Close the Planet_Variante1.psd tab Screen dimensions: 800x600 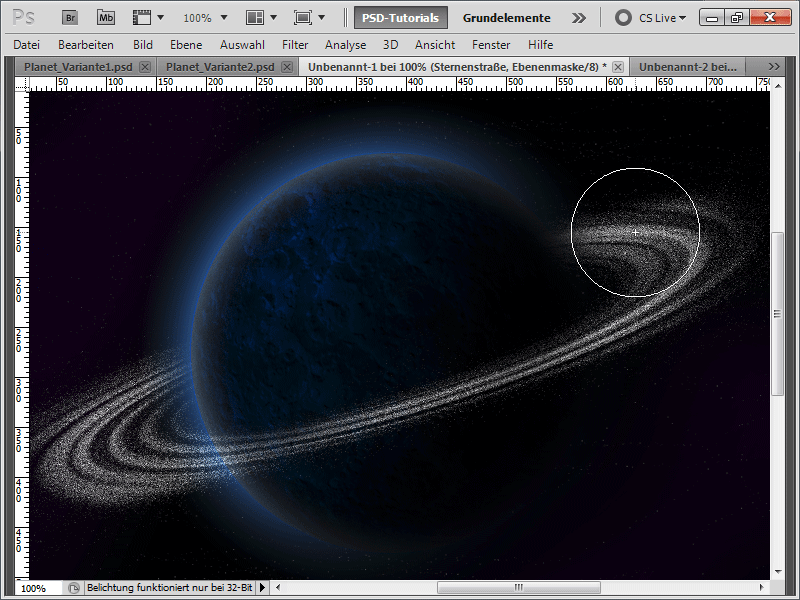click(145, 67)
